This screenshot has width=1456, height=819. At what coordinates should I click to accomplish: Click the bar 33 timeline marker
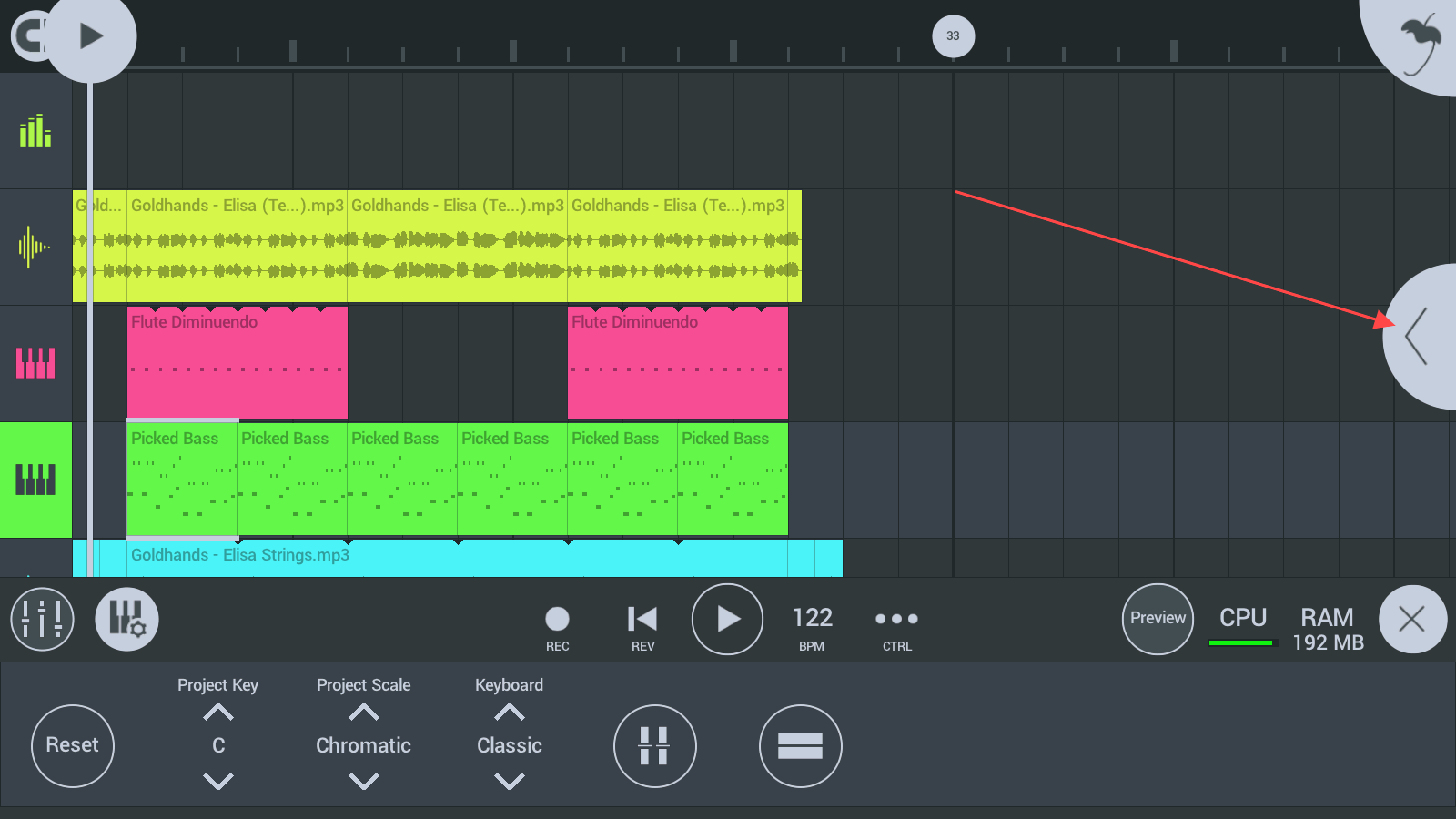pyautogui.click(x=953, y=36)
